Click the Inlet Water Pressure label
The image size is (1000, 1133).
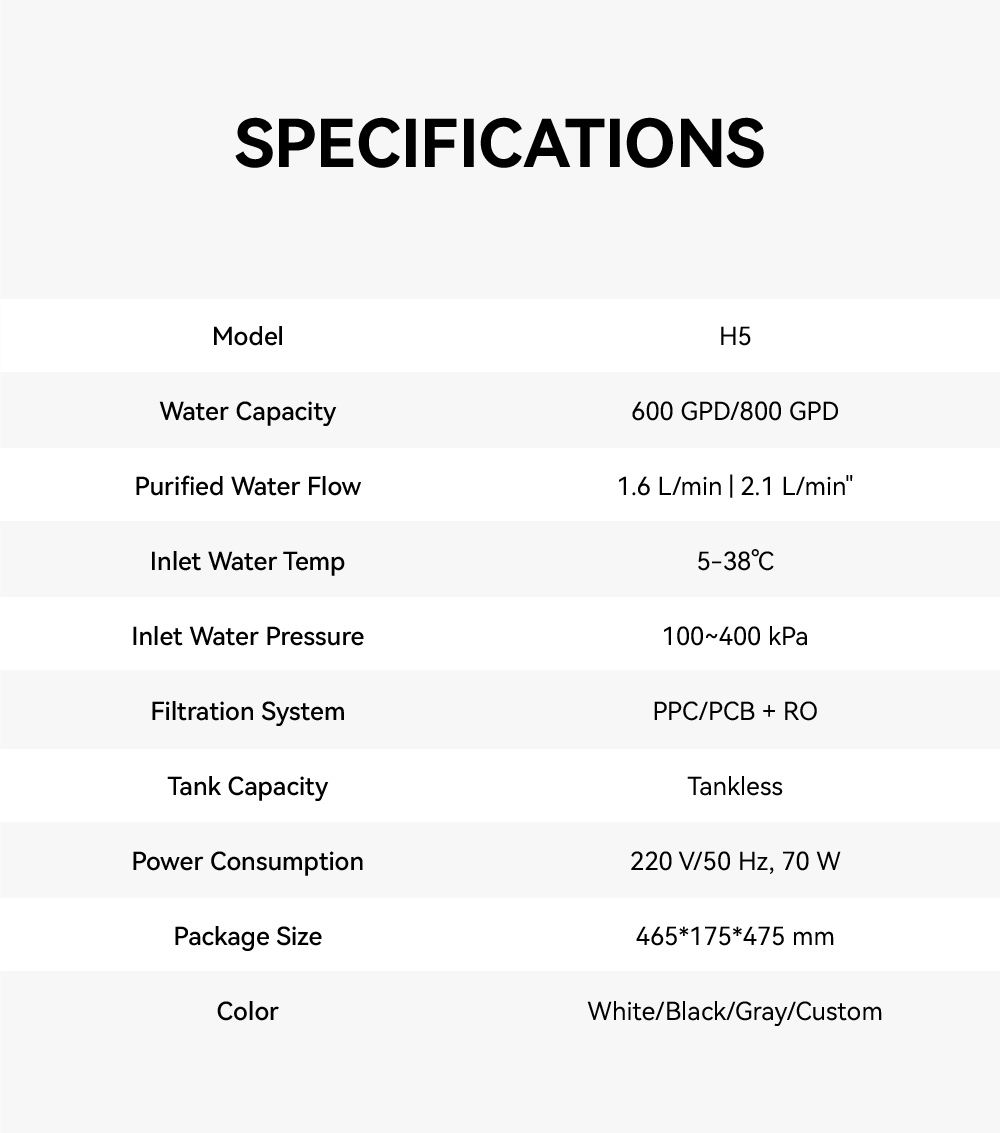click(x=248, y=636)
